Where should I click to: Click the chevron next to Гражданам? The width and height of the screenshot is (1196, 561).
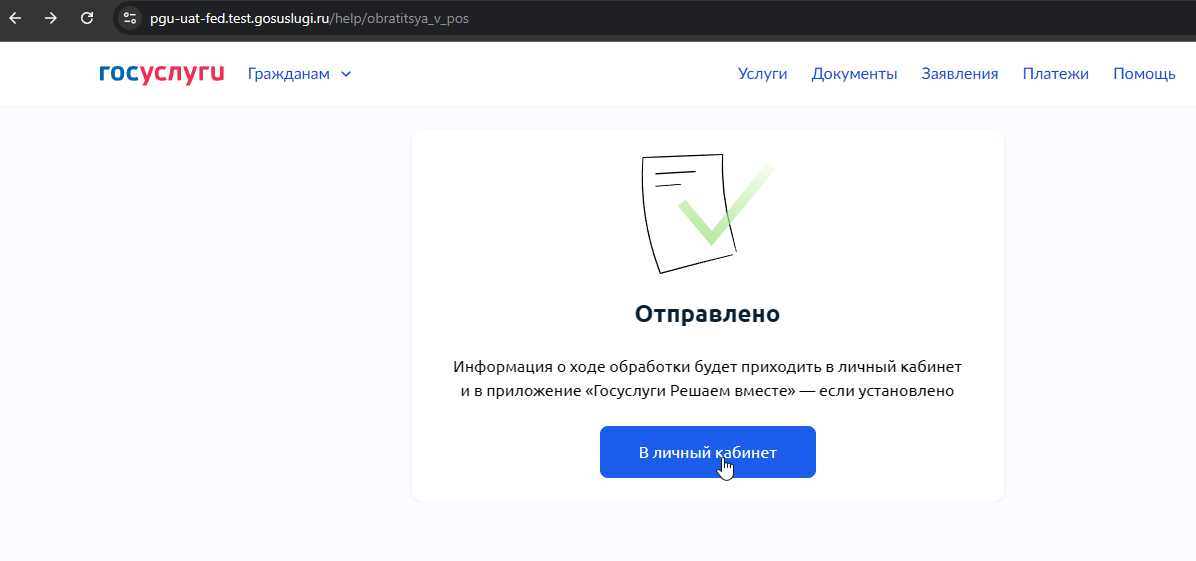point(346,74)
